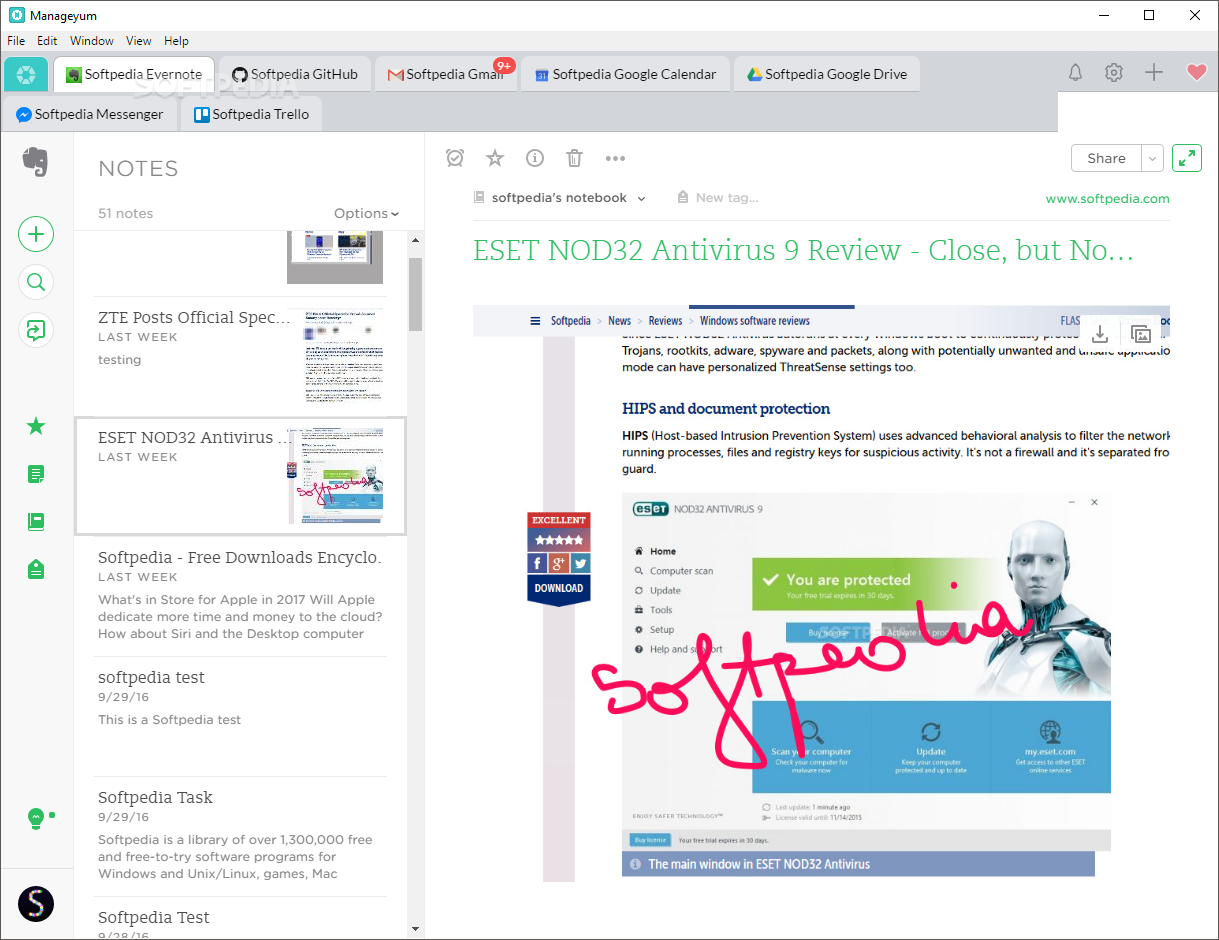Click the ZTE note thumbnail image

344,357
